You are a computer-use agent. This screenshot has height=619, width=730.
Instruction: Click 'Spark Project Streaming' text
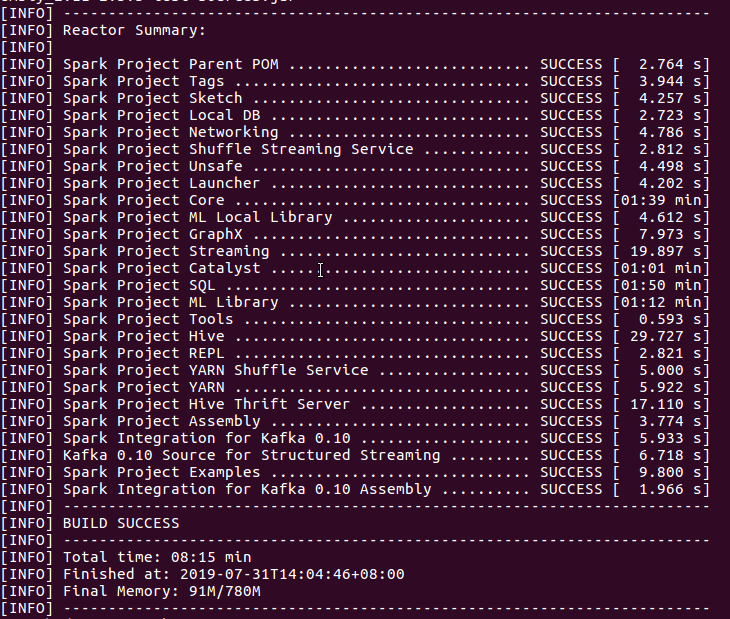[166, 251]
